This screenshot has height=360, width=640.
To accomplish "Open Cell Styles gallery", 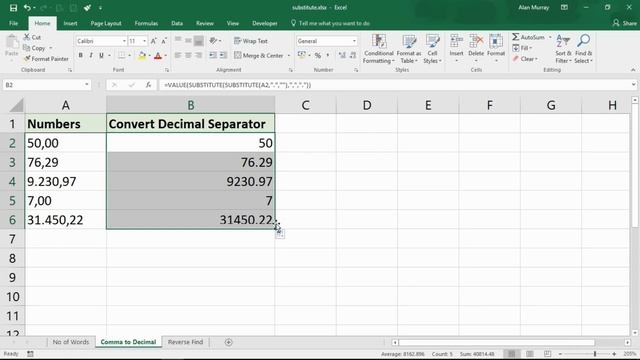I will click(x=432, y=49).
